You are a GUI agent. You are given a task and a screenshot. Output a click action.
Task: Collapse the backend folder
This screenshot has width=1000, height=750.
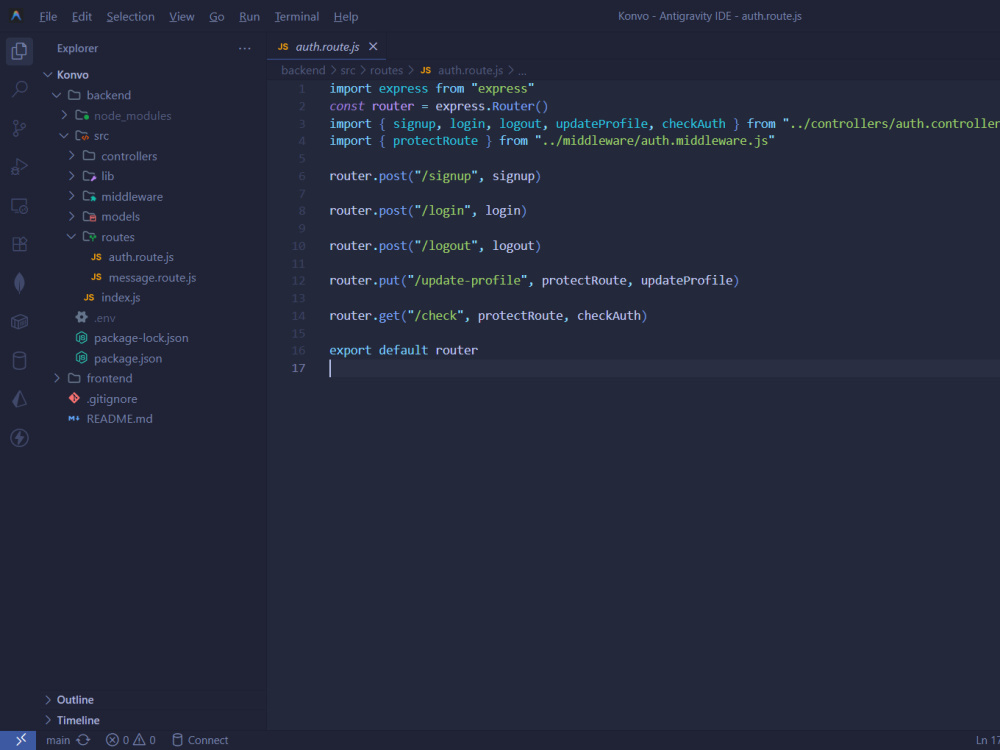57,95
